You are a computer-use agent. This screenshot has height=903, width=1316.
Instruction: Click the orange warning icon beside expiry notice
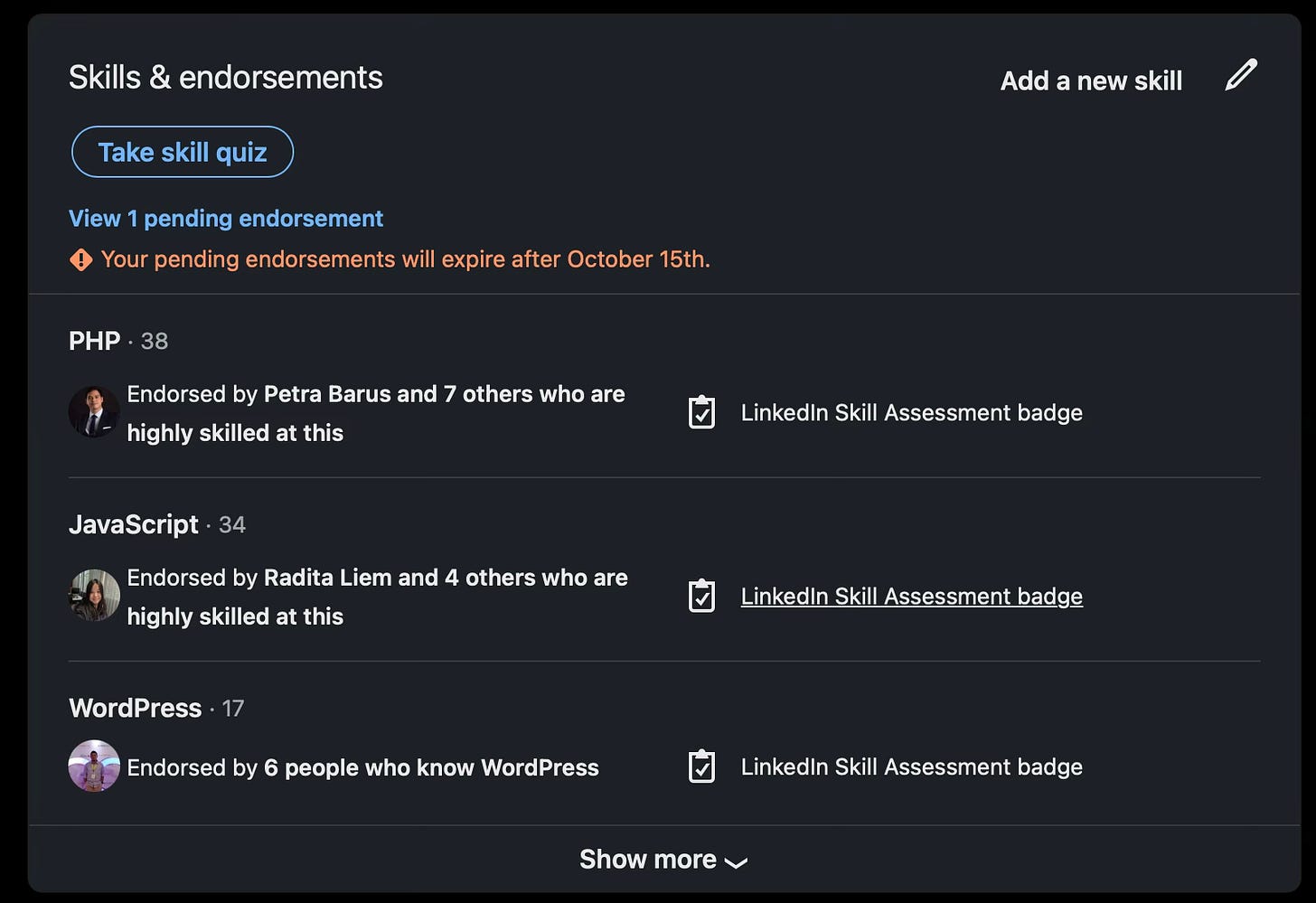[x=80, y=260]
